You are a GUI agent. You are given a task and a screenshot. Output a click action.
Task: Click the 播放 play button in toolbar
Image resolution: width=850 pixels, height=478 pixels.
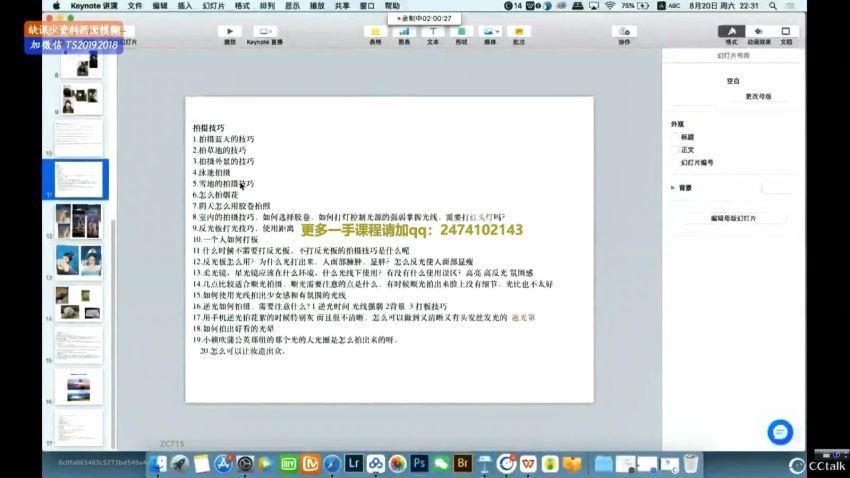click(x=230, y=31)
